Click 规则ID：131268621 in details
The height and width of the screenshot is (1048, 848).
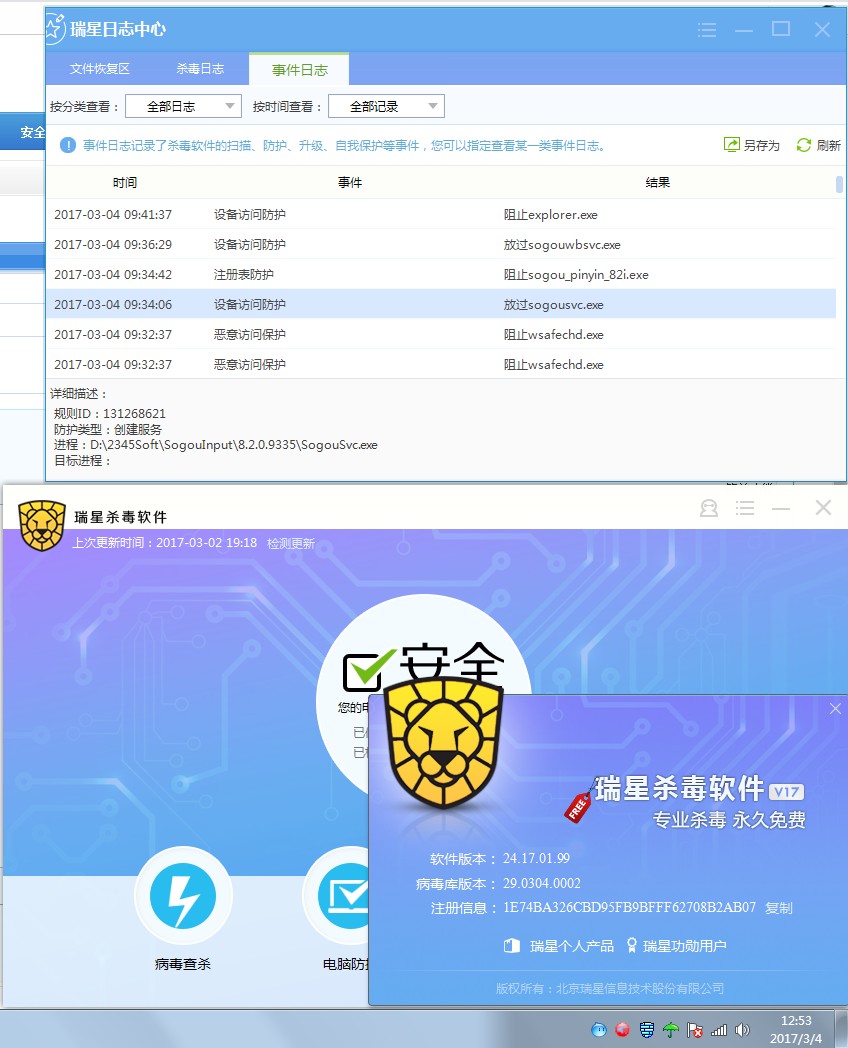pos(110,414)
